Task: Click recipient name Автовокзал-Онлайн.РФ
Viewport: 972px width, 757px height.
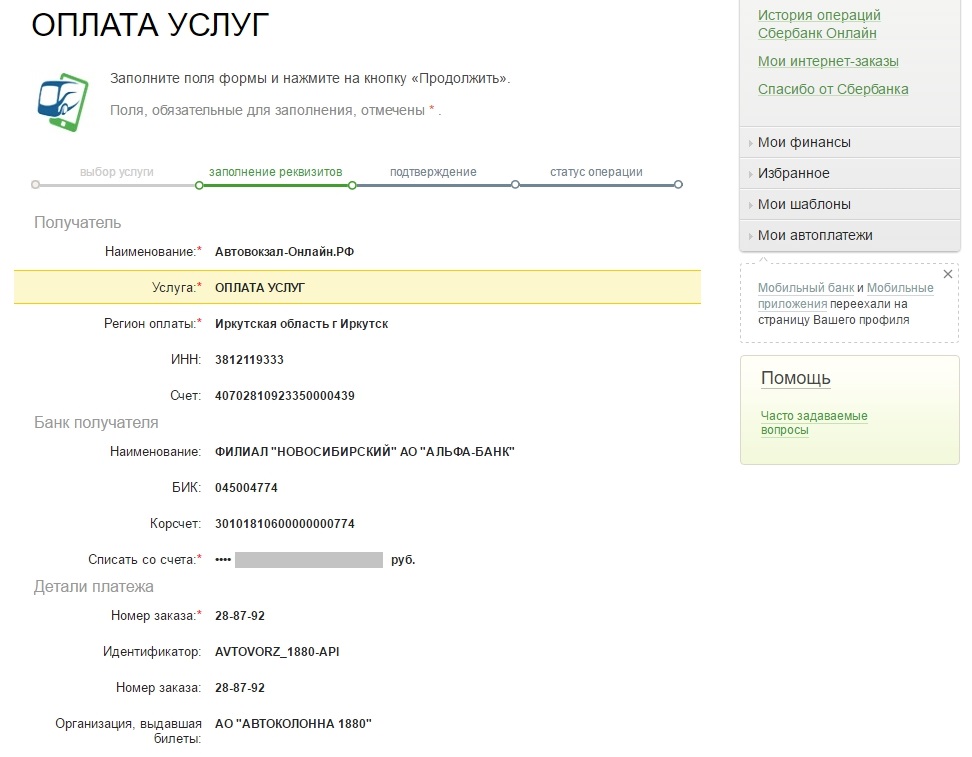Action: point(285,252)
